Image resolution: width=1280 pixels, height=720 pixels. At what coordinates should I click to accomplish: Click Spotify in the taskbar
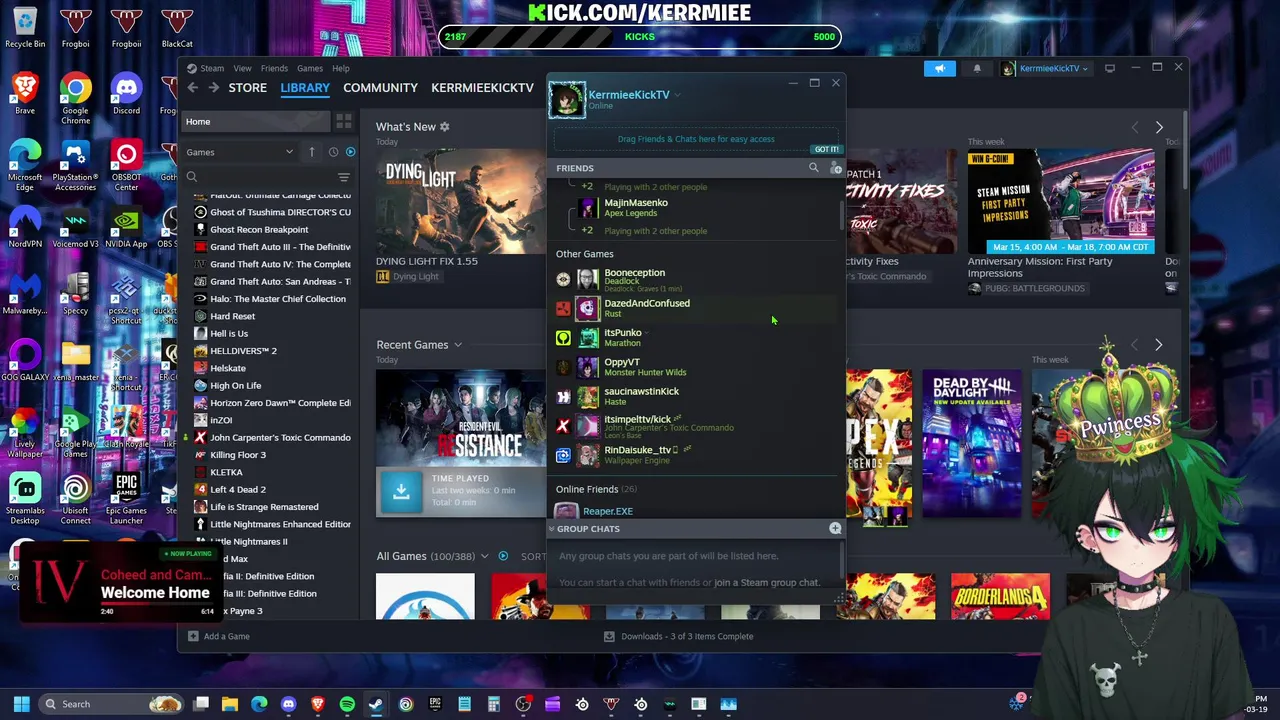point(347,704)
